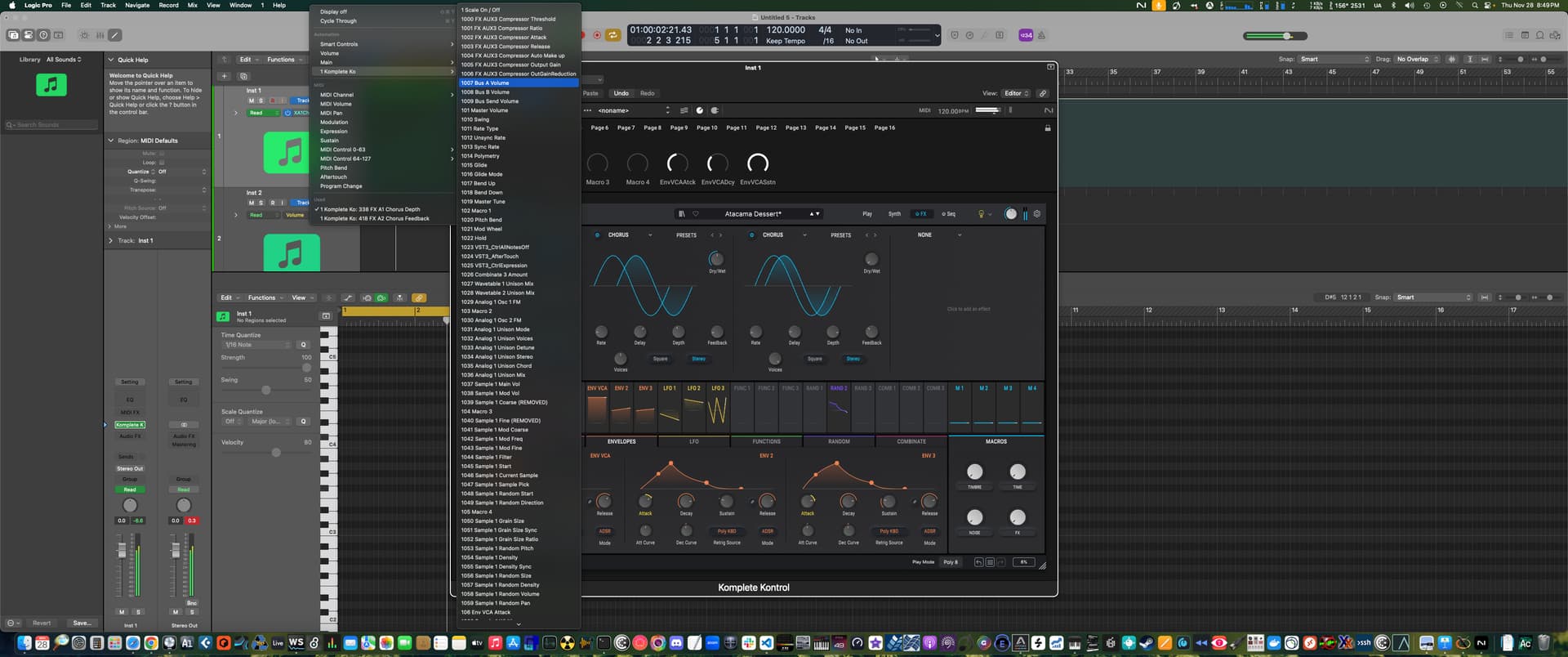Toggle the first Chorus effect power button
This screenshot has height=657, width=1568.
coord(597,235)
